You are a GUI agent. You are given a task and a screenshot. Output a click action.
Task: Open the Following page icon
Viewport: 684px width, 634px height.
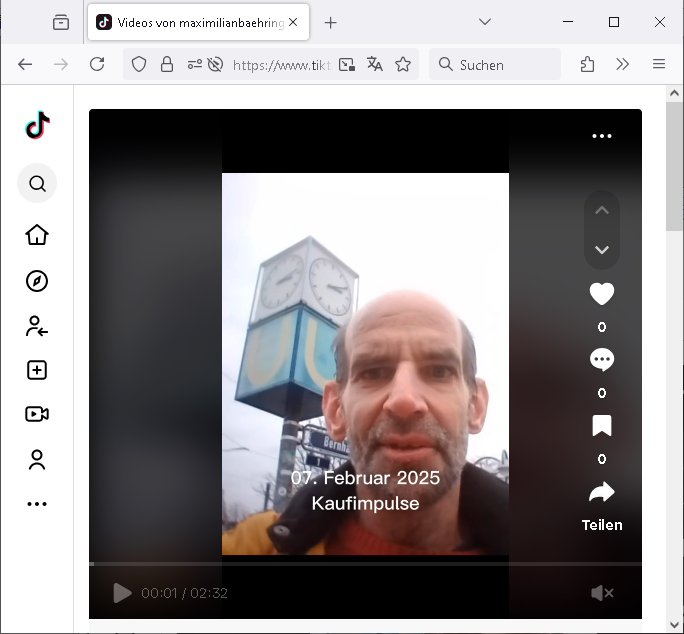pos(37,326)
